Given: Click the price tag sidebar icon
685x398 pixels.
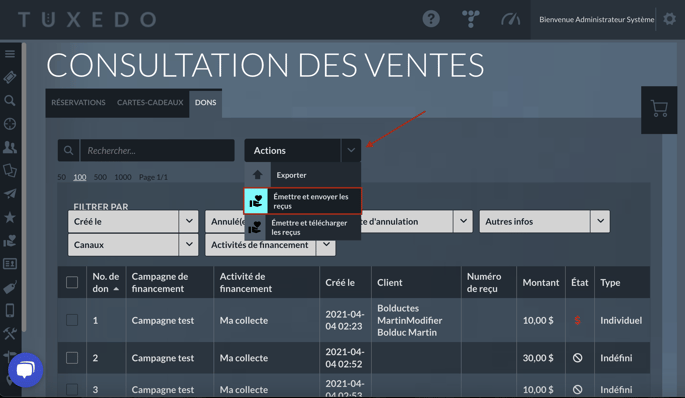Looking at the screenshot, I should point(10,287).
